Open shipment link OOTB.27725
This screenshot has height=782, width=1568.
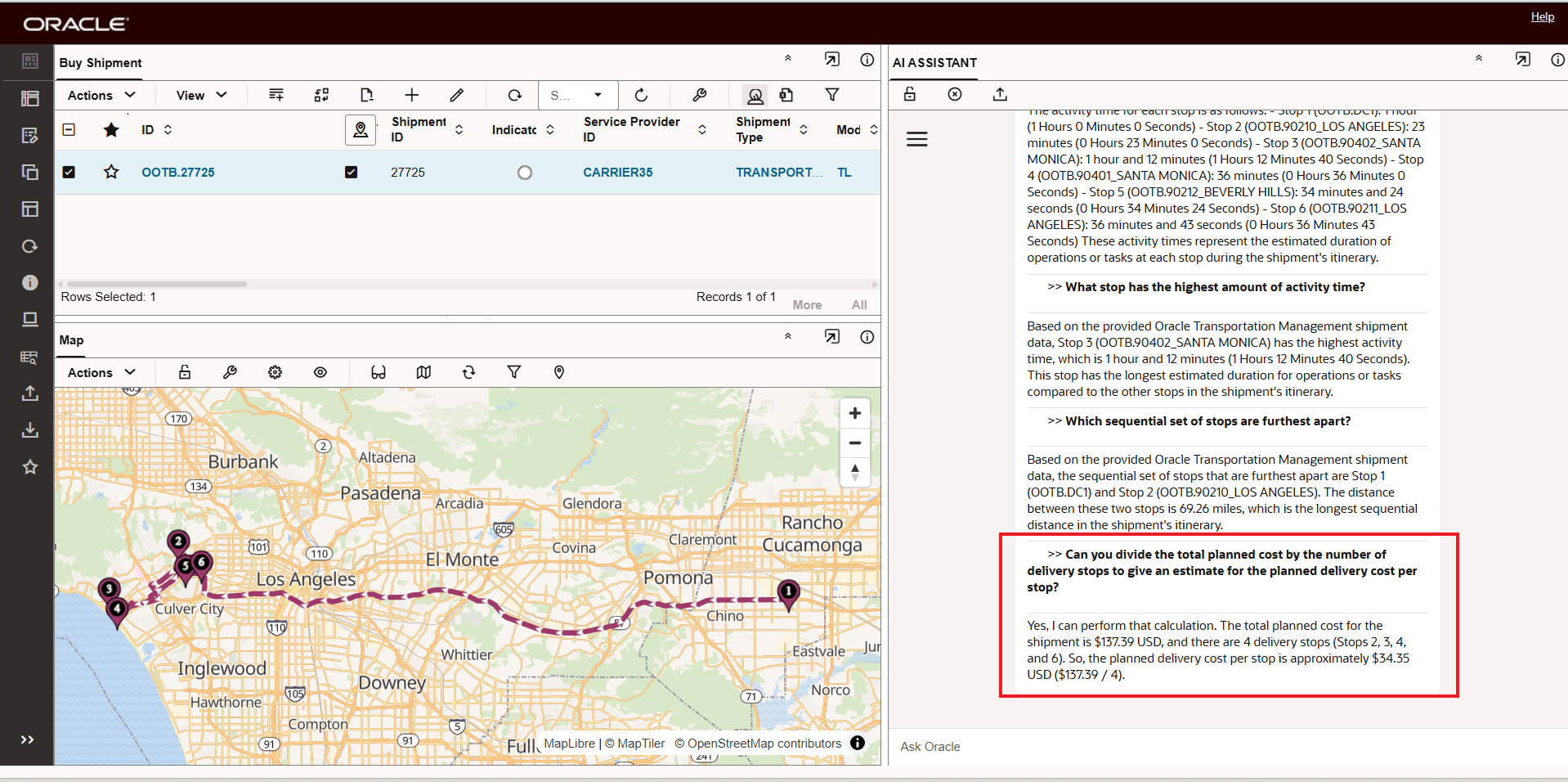(178, 173)
